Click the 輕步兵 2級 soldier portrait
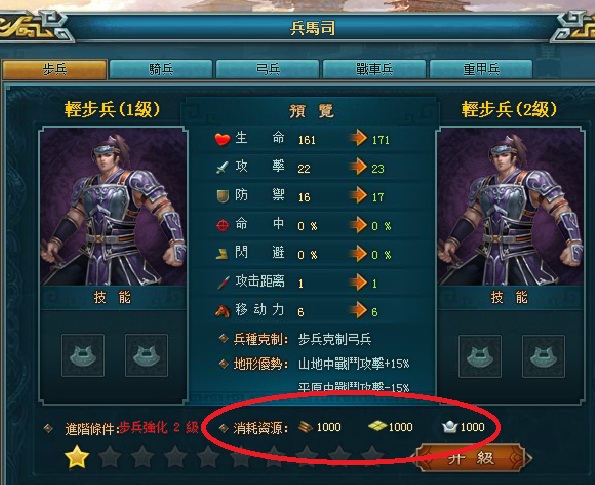 [x=511, y=208]
